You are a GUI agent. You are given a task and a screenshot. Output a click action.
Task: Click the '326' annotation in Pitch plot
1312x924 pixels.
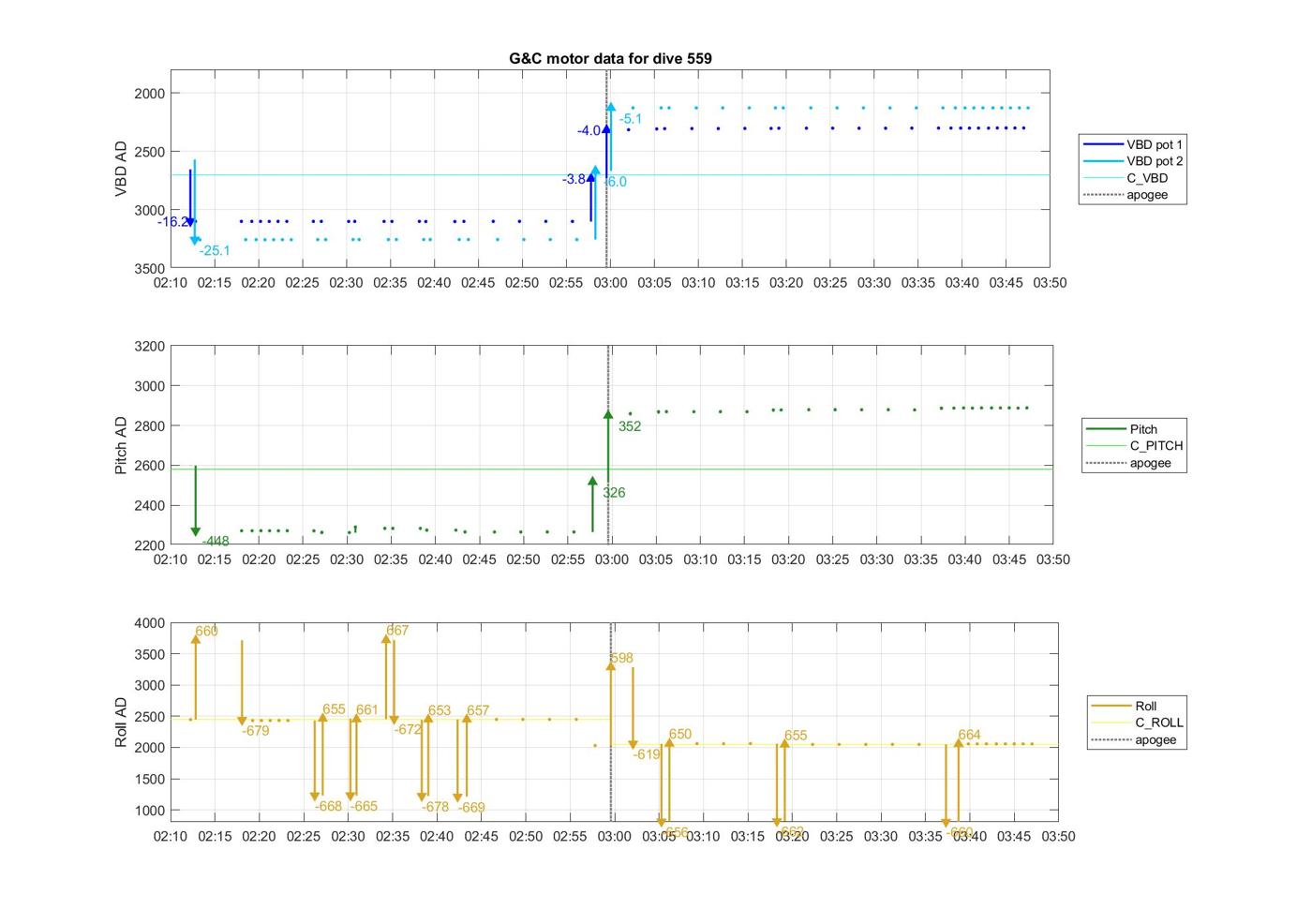tap(614, 493)
